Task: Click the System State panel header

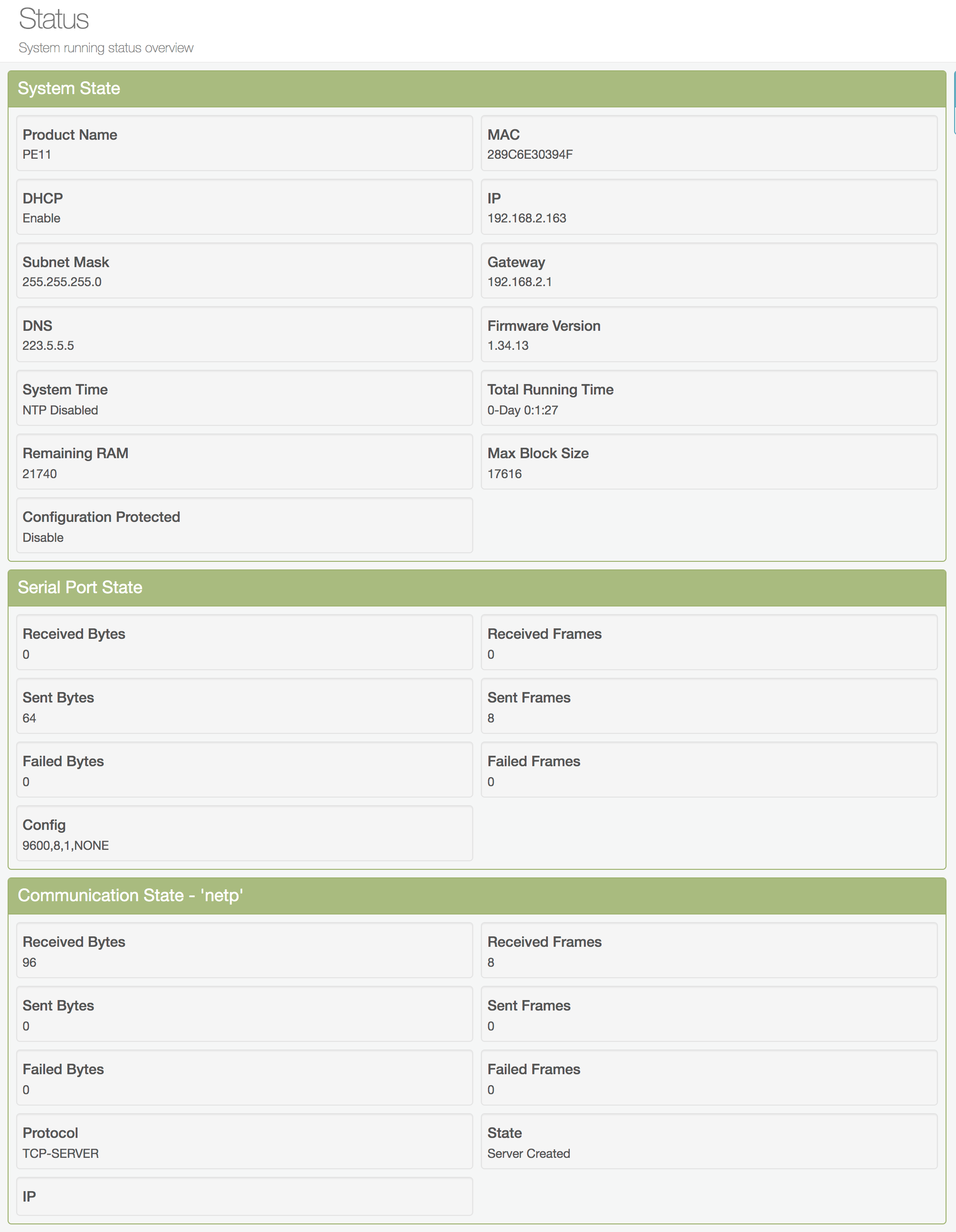Action: coord(69,88)
